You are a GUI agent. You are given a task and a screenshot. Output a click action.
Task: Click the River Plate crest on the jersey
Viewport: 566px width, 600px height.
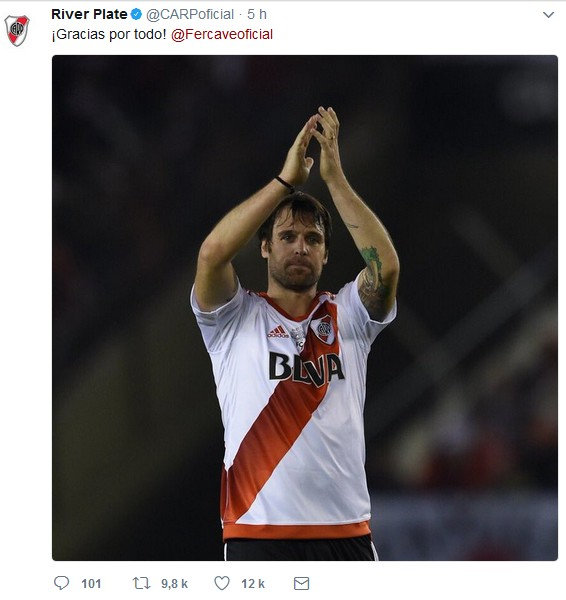click(x=325, y=329)
